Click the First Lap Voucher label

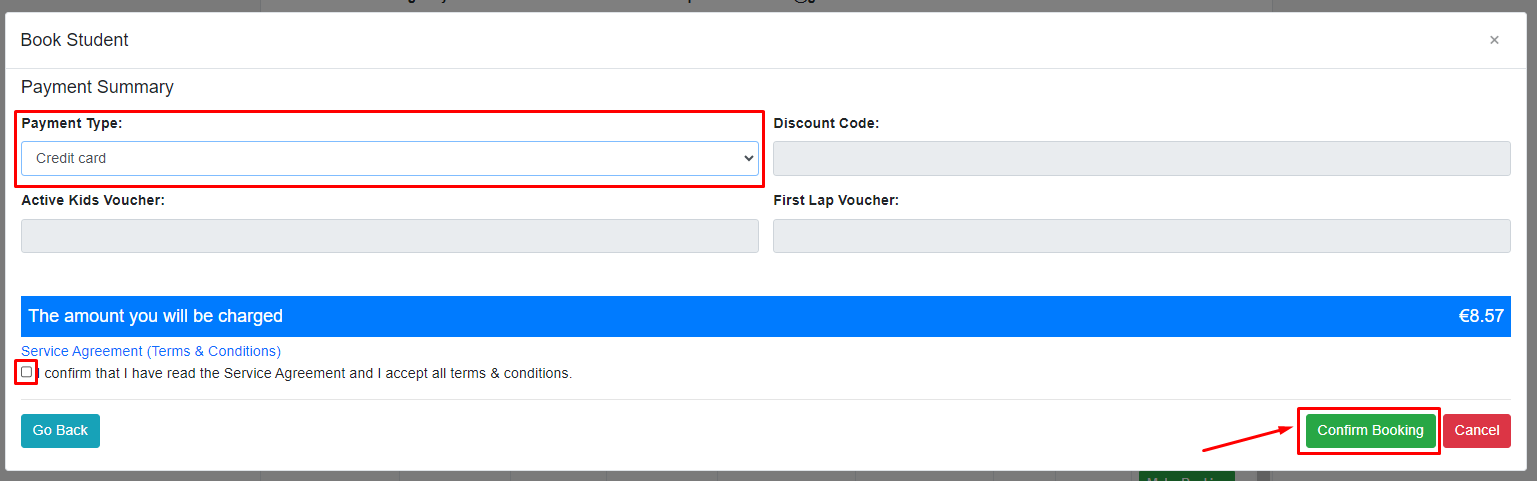tap(836, 200)
